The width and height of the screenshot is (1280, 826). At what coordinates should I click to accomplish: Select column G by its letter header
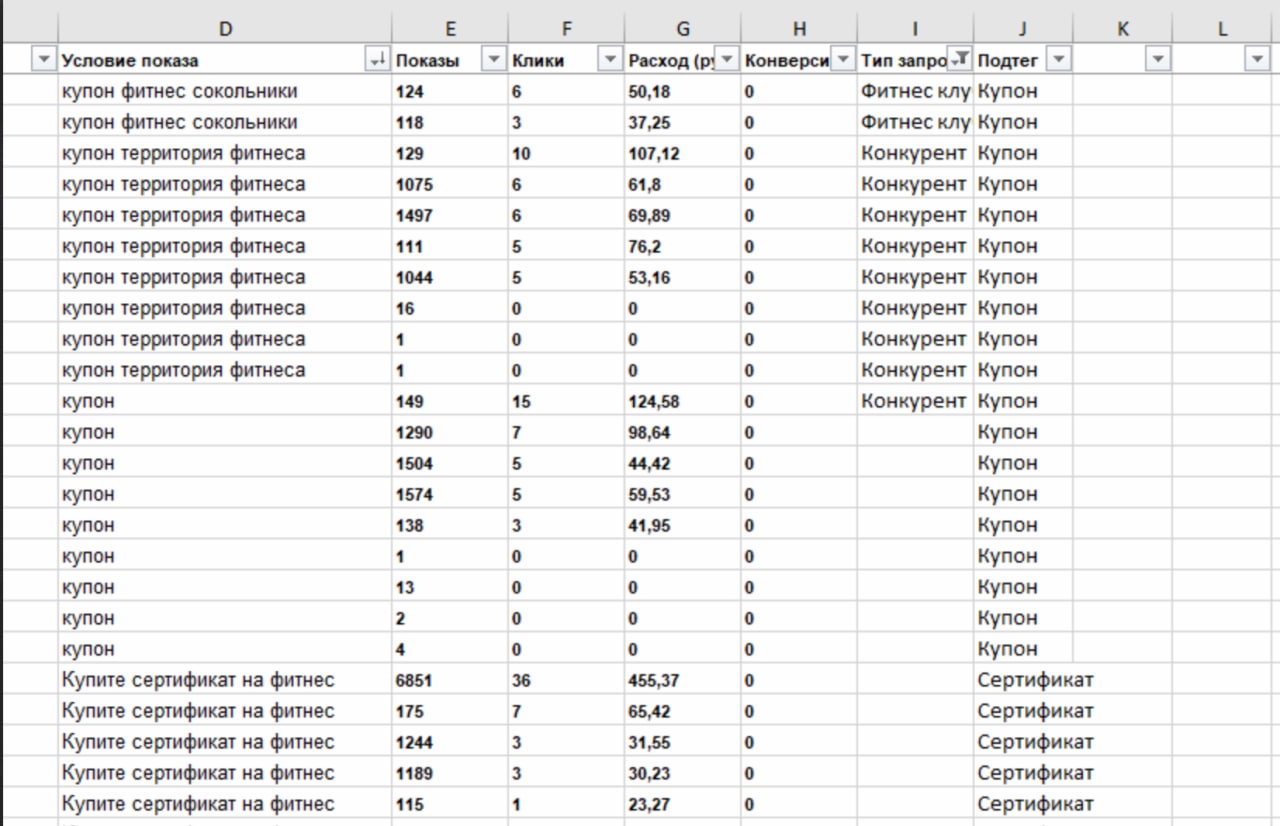683,29
